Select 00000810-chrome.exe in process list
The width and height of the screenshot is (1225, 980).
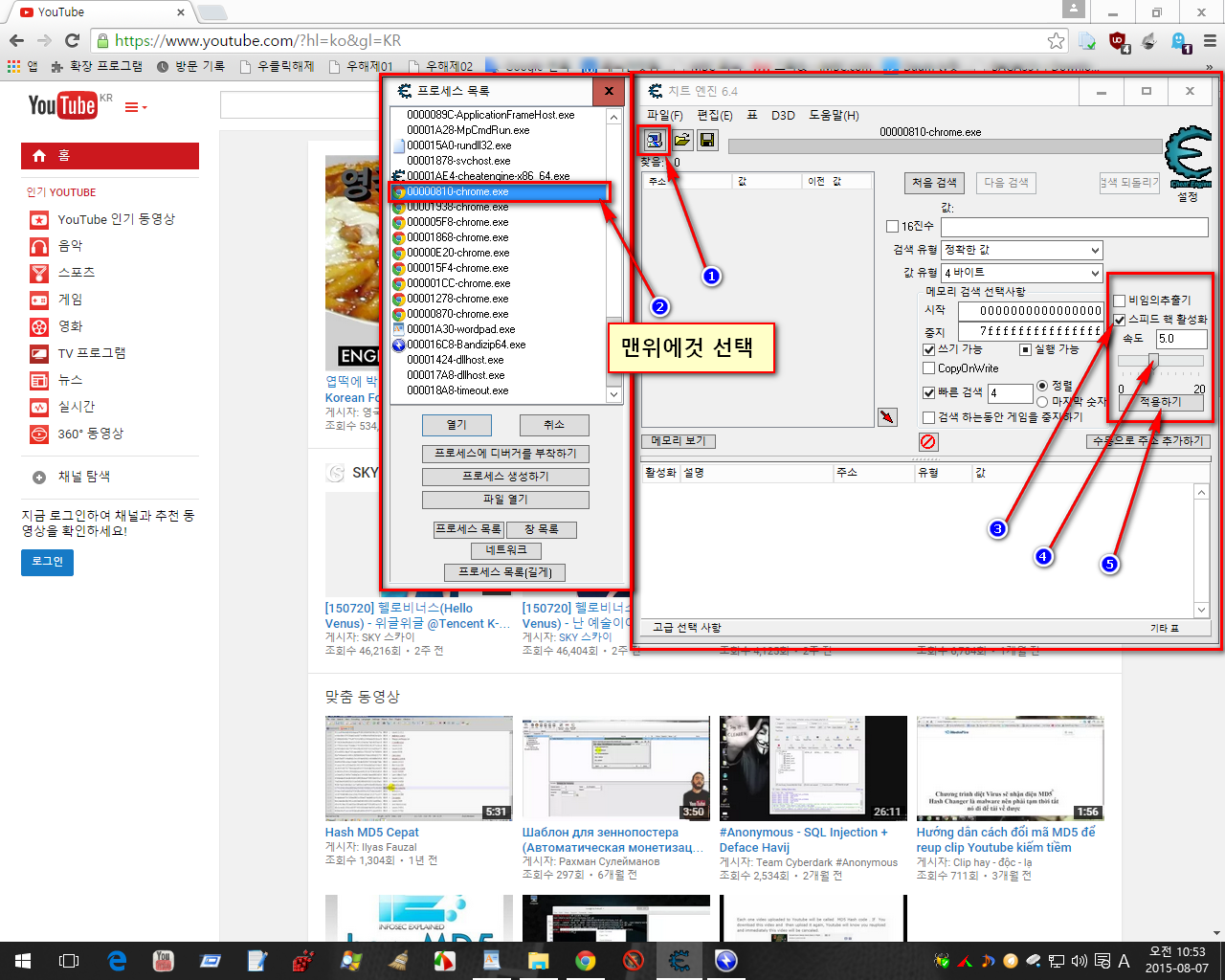499,191
